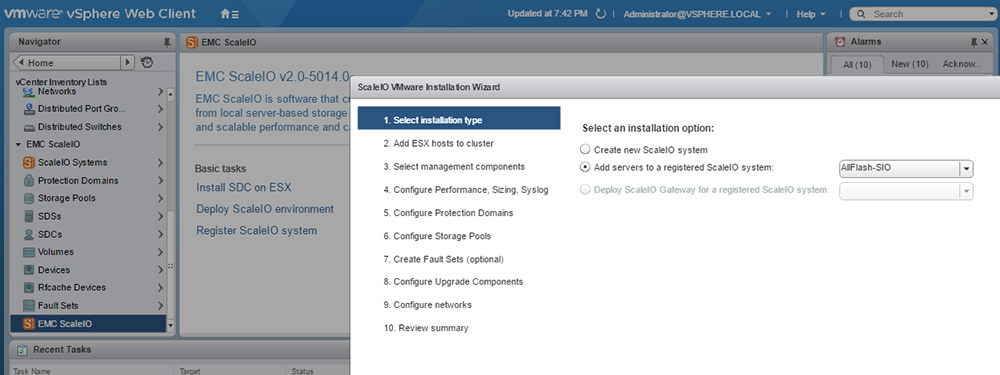Collapse the EMC ScaleIO tree section
This screenshot has height=375, width=1000.
[18, 145]
